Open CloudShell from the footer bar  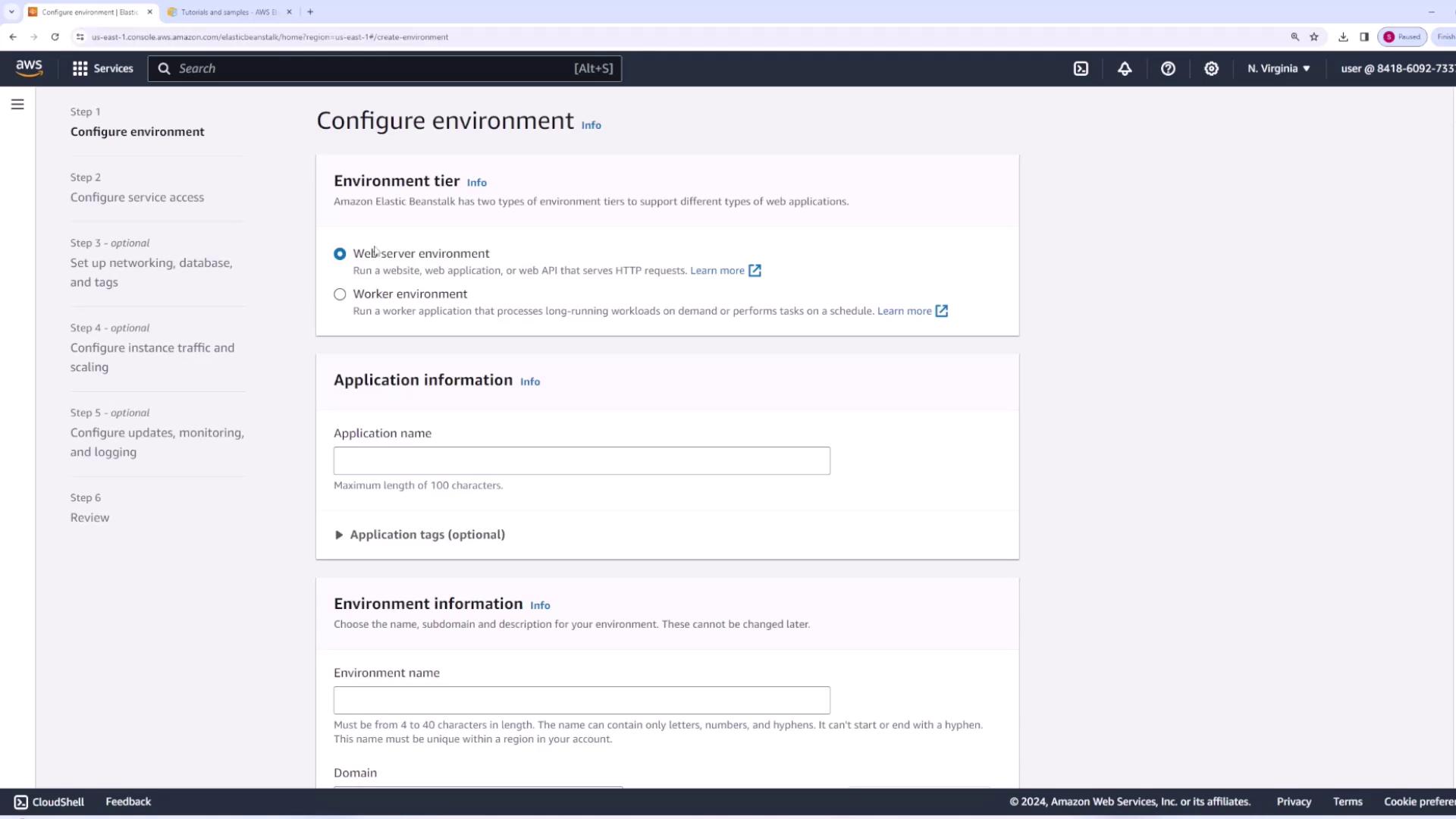coord(49,802)
